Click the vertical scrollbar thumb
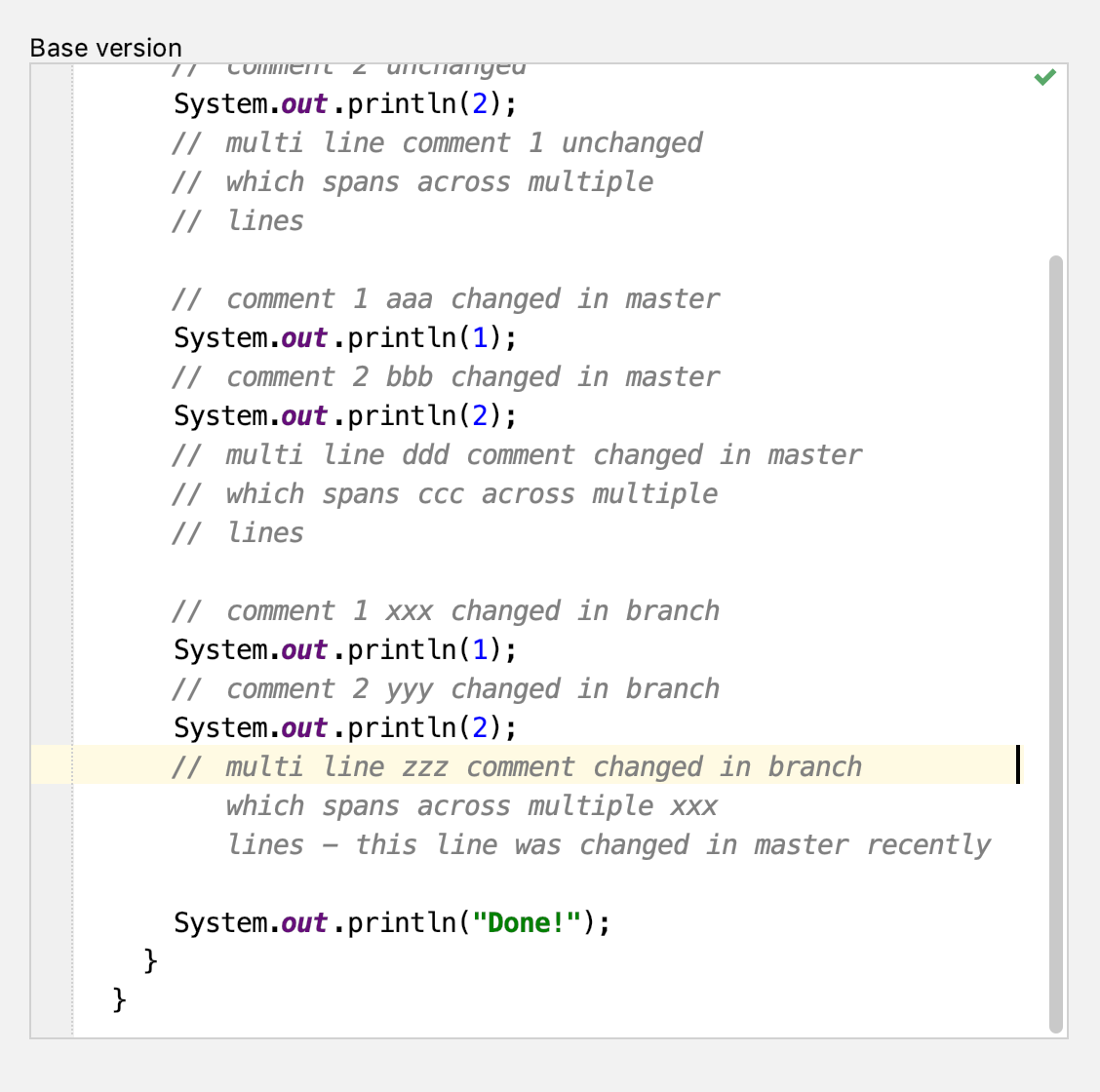Image resolution: width=1100 pixels, height=1092 pixels. click(x=1055, y=643)
